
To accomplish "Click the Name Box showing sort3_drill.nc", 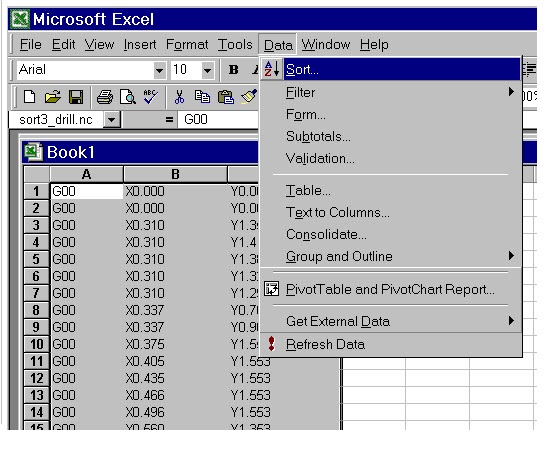I will pos(56,120).
